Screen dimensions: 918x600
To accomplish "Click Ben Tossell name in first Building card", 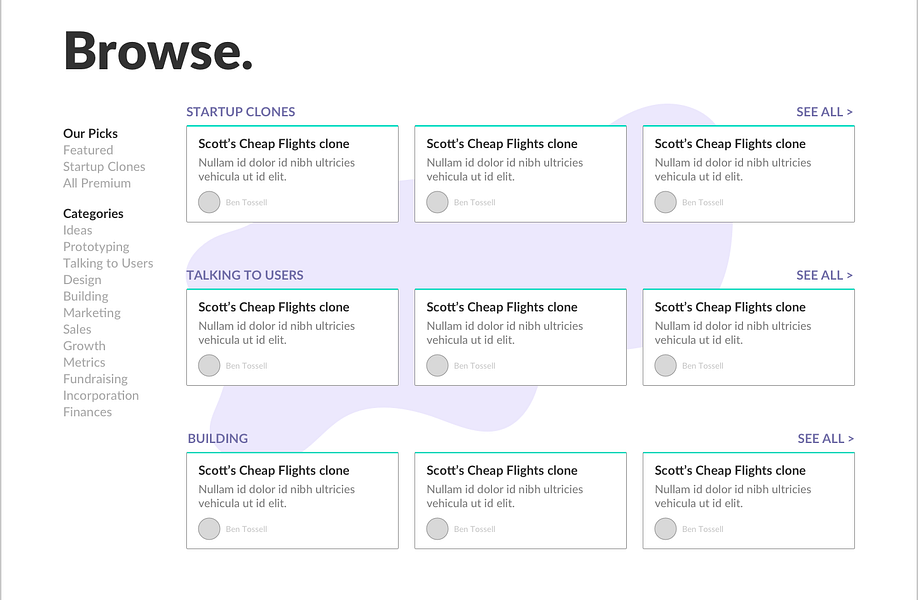I will pos(247,529).
